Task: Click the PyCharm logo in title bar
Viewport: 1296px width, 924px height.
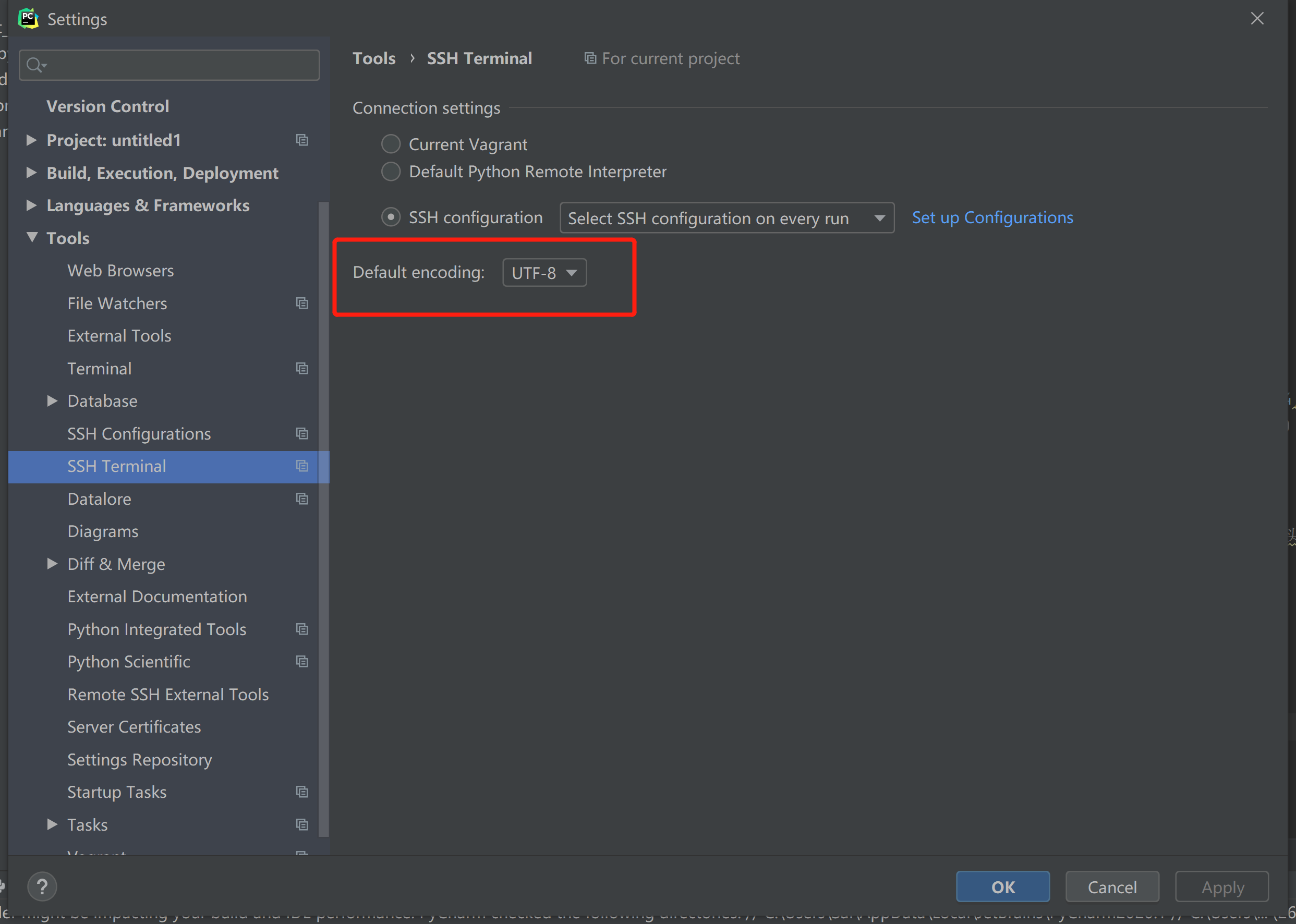Action: pyautogui.click(x=28, y=19)
